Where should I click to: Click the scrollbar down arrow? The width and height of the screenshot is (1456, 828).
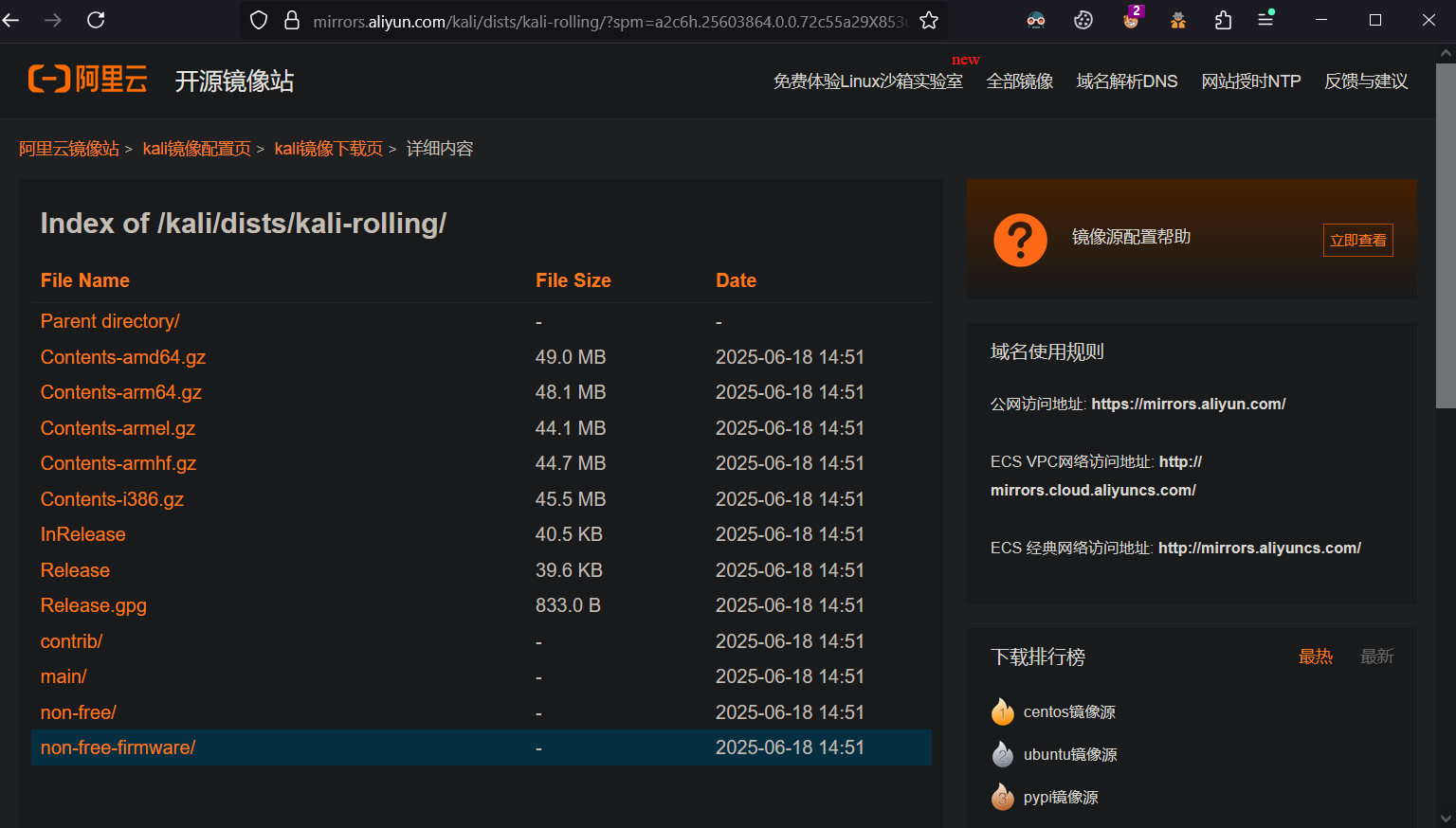(x=1446, y=818)
